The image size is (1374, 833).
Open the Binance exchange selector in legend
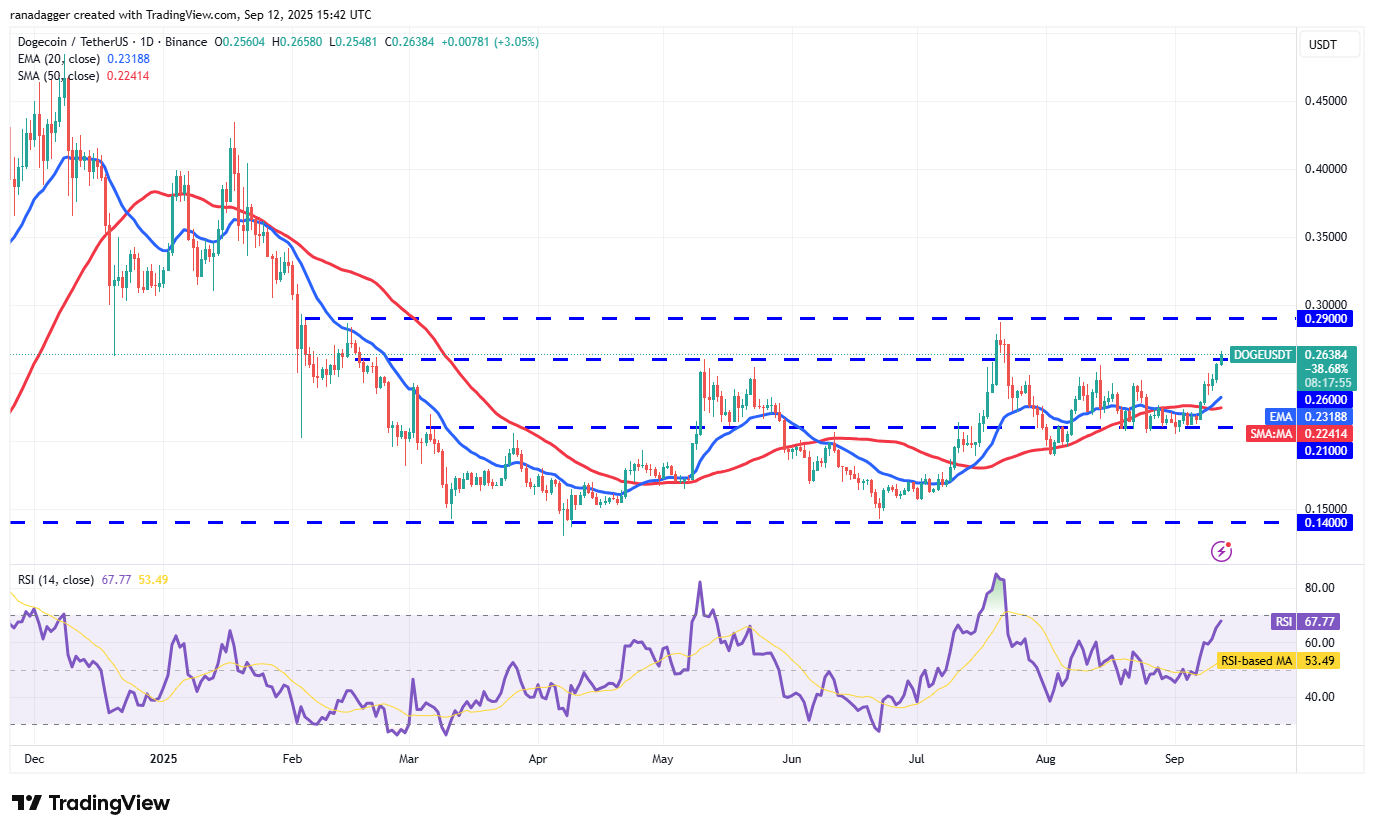tap(184, 42)
